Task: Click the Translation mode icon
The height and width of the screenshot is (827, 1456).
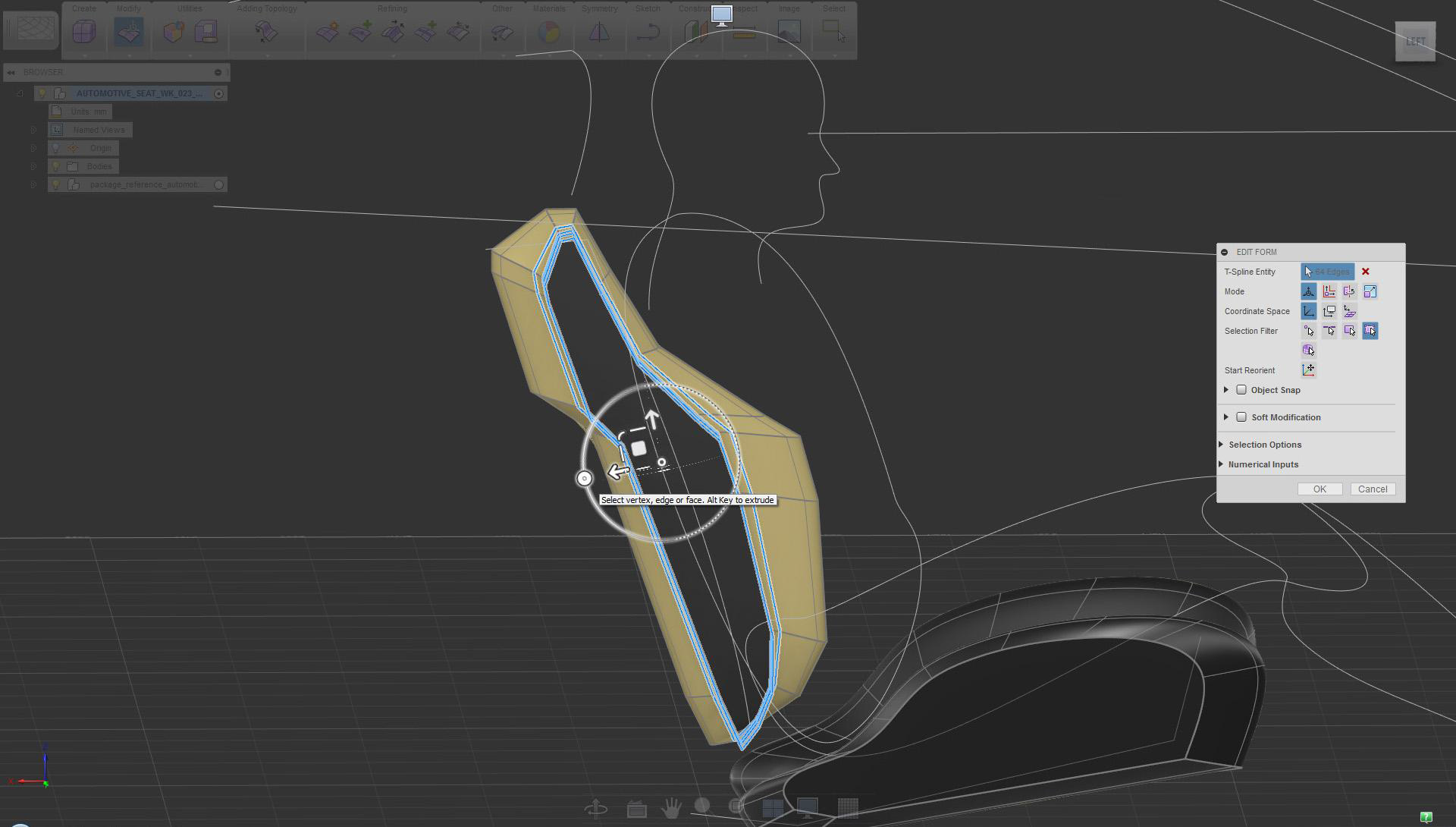Action: coord(1329,291)
